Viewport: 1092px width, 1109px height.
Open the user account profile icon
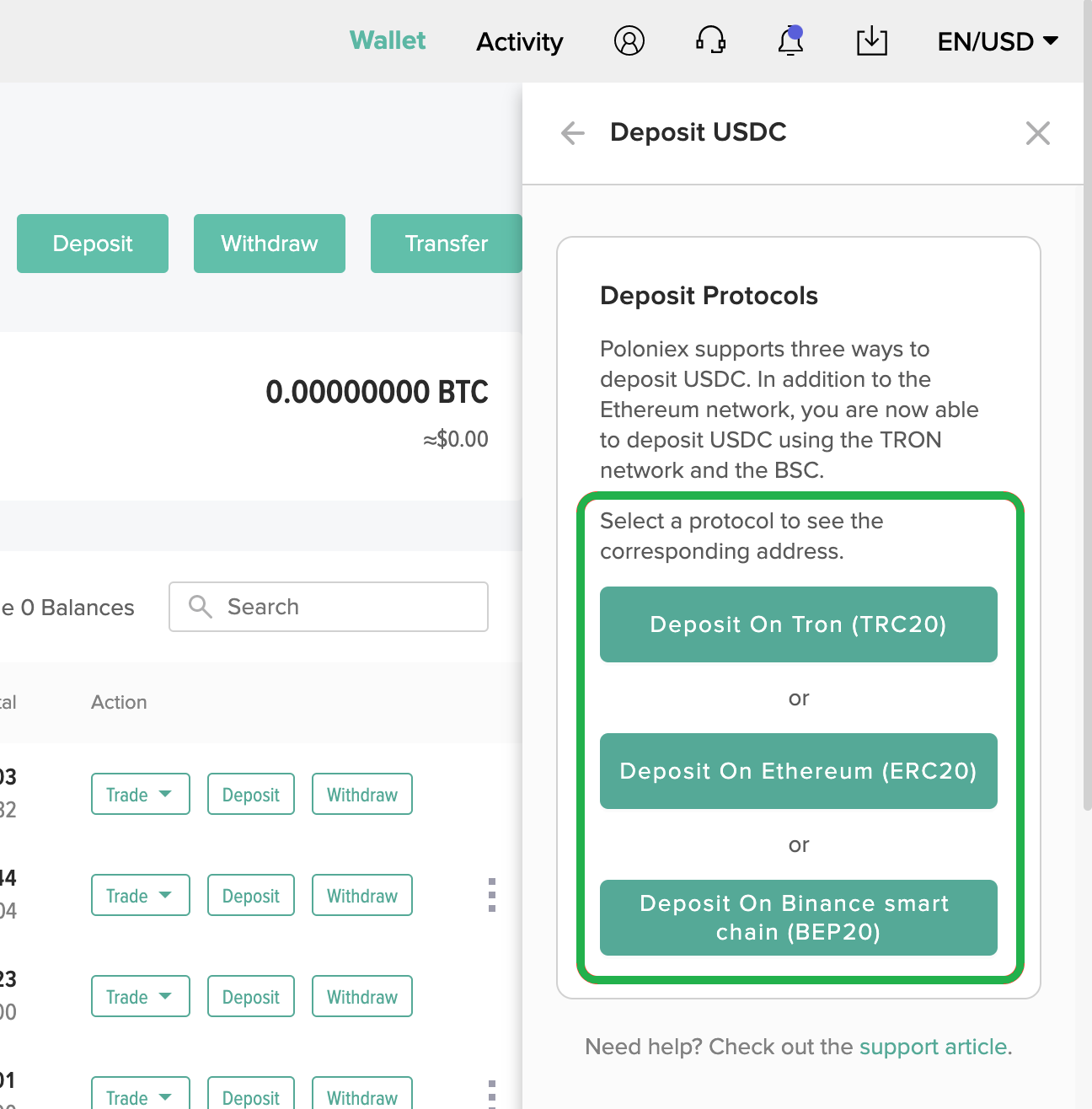tap(629, 40)
